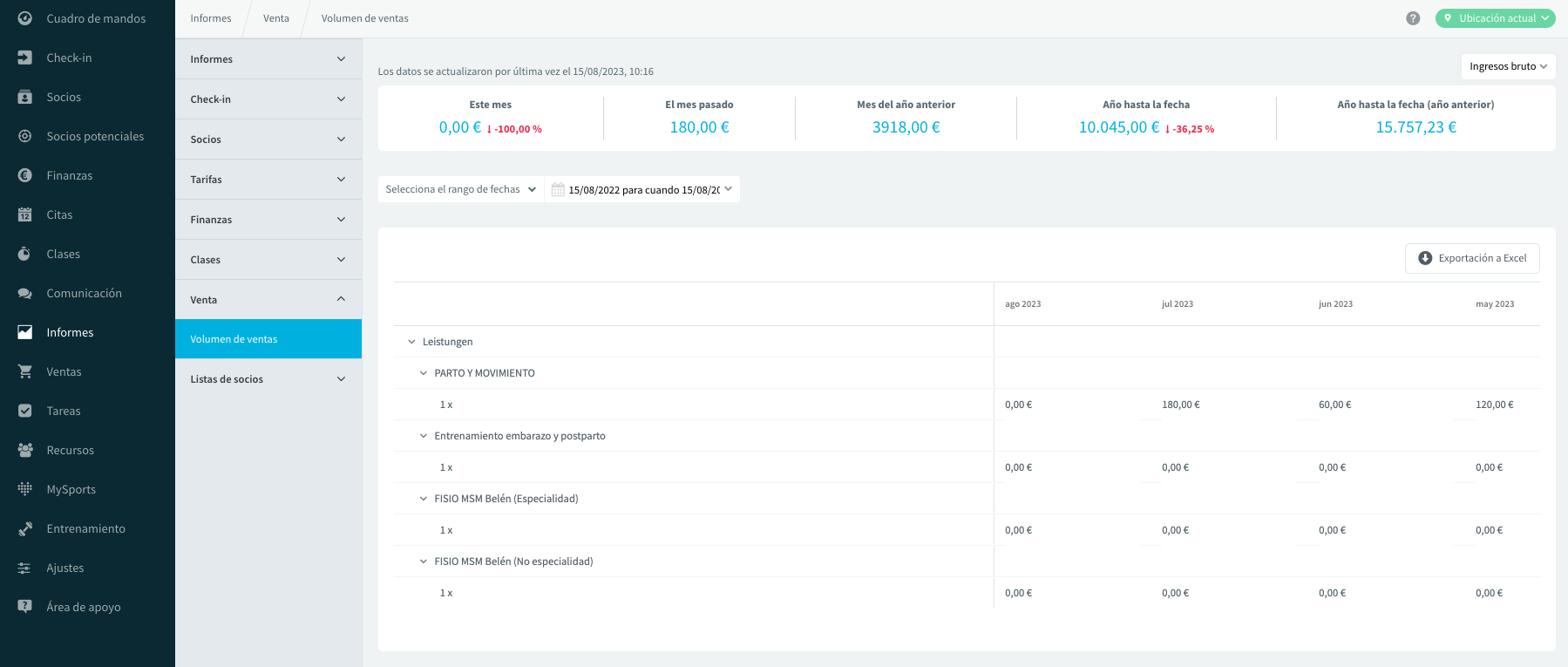Collapse the Leistungen tree row
The width and height of the screenshot is (1568, 667).
click(412, 342)
